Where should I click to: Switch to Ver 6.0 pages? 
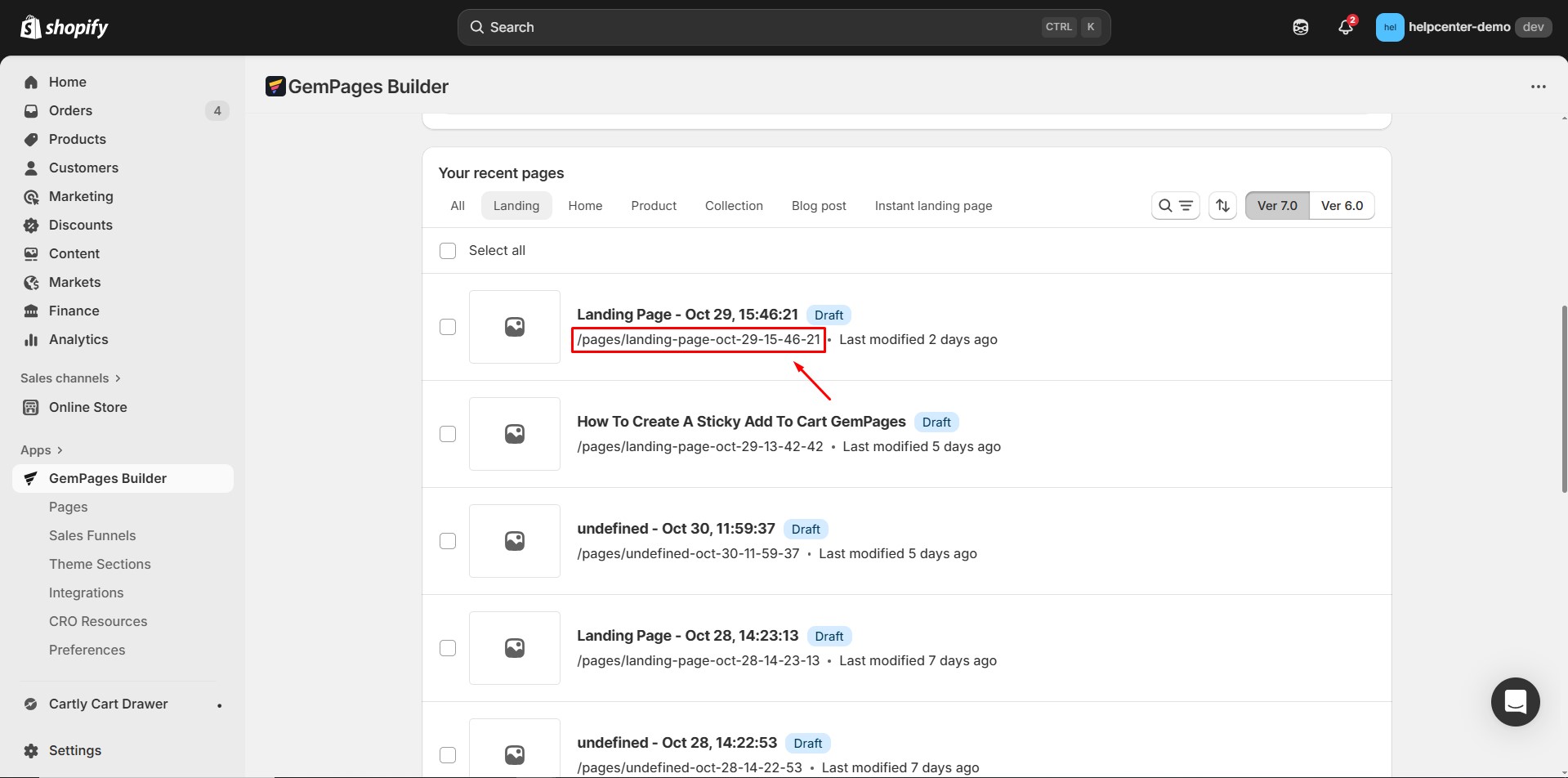[1342, 206]
